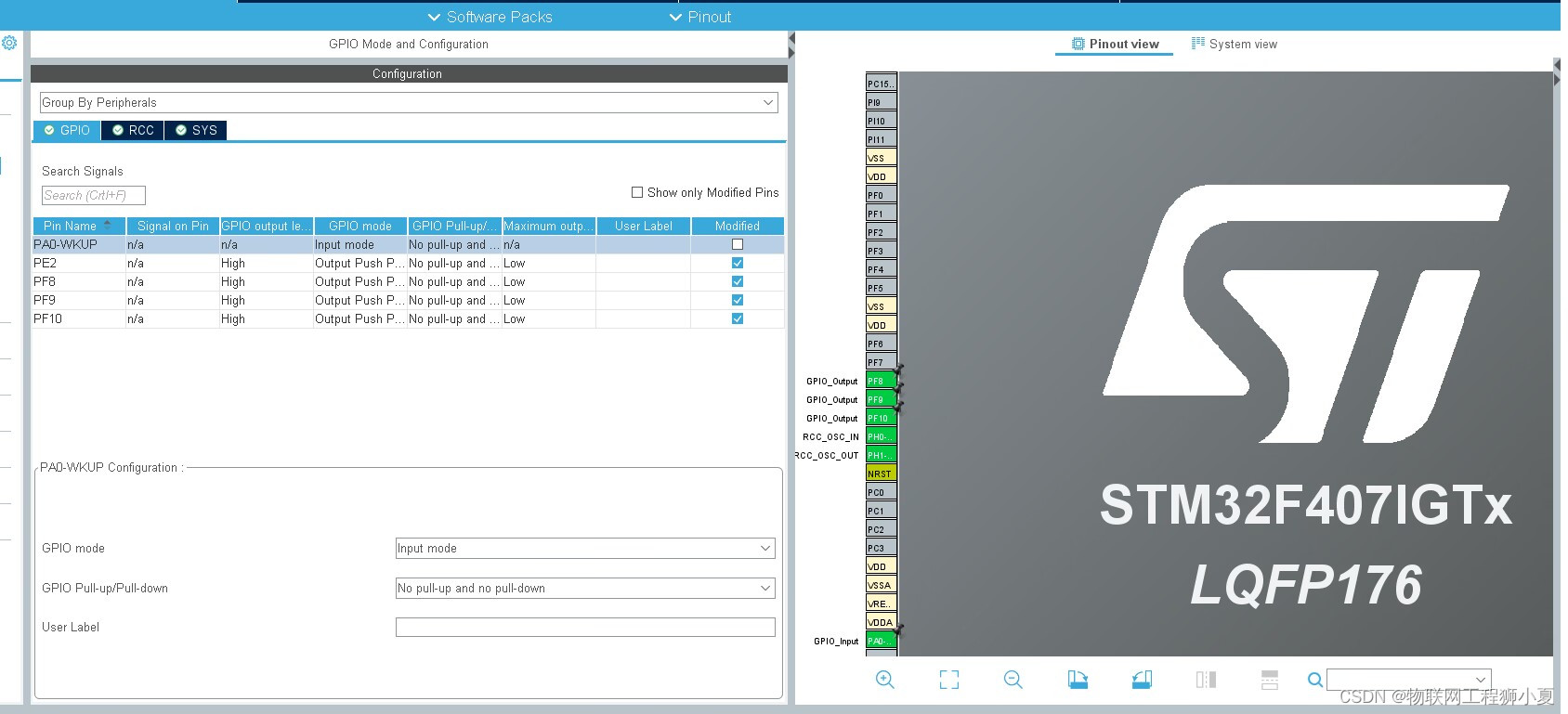Click the pin search magnifier icon
The width and height of the screenshot is (1568, 714).
pos(1315,680)
